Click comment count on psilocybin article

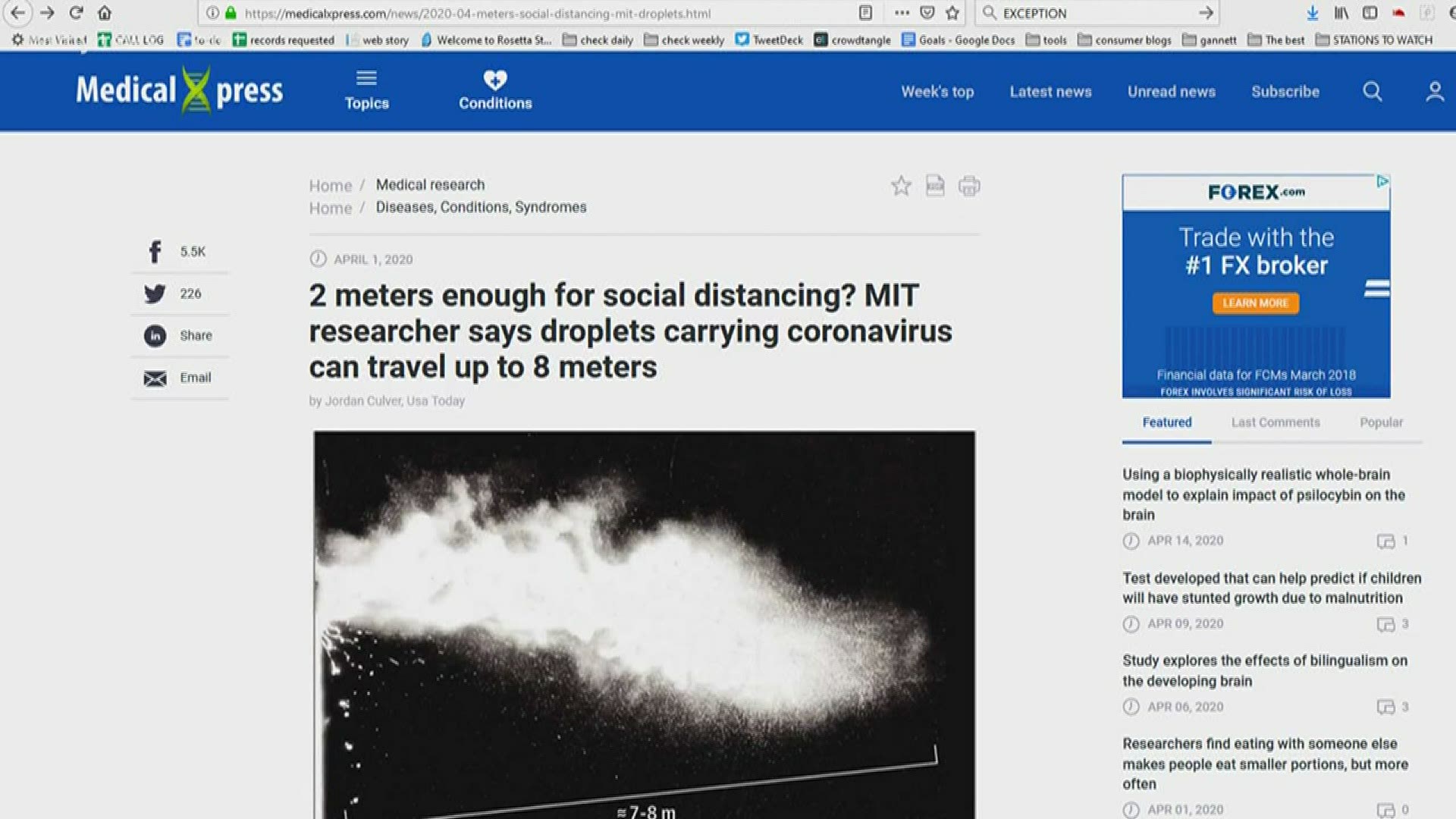pos(1393,541)
